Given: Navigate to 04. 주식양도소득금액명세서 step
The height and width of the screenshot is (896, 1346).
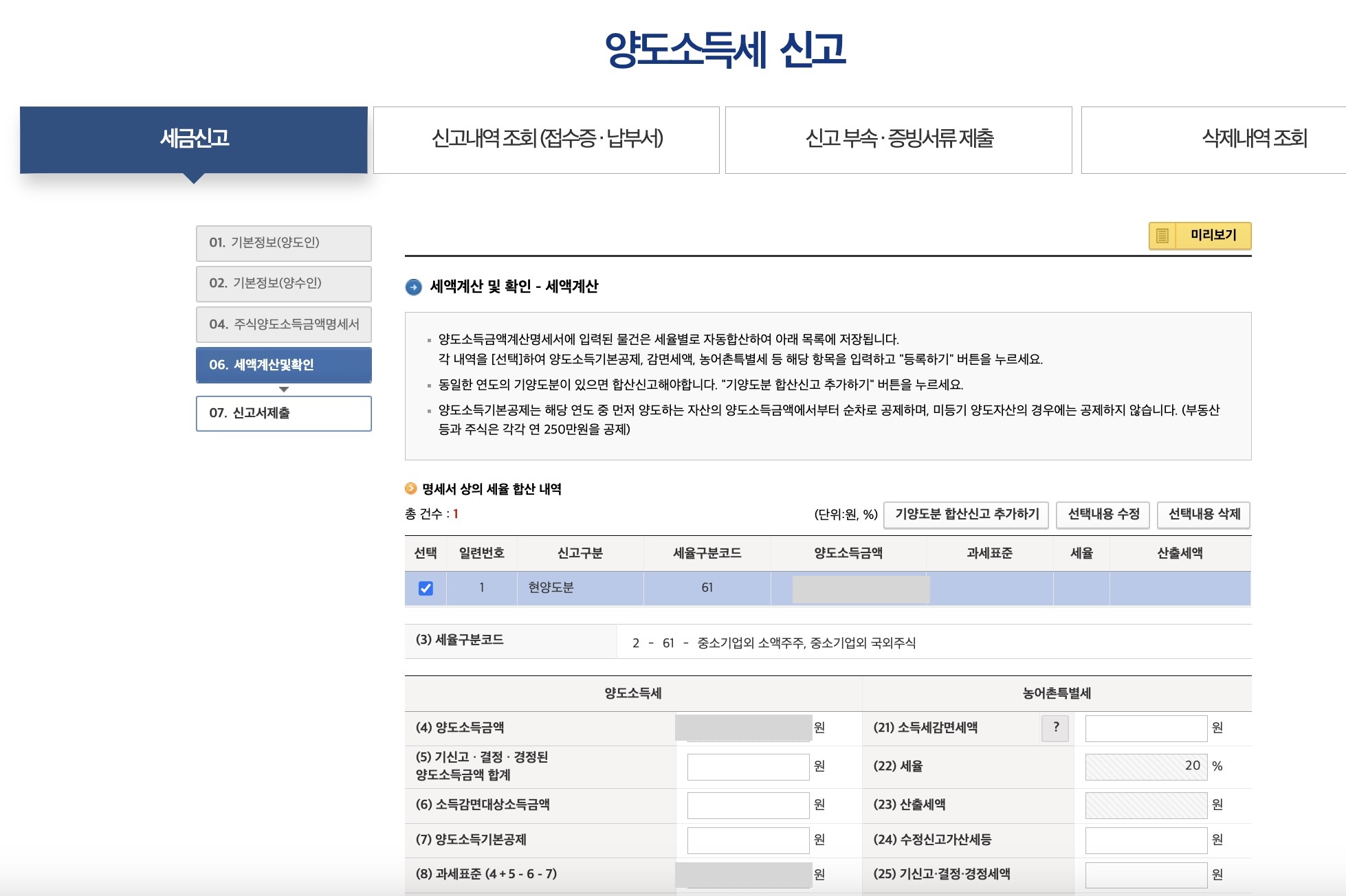Looking at the screenshot, I should [283, 324].
